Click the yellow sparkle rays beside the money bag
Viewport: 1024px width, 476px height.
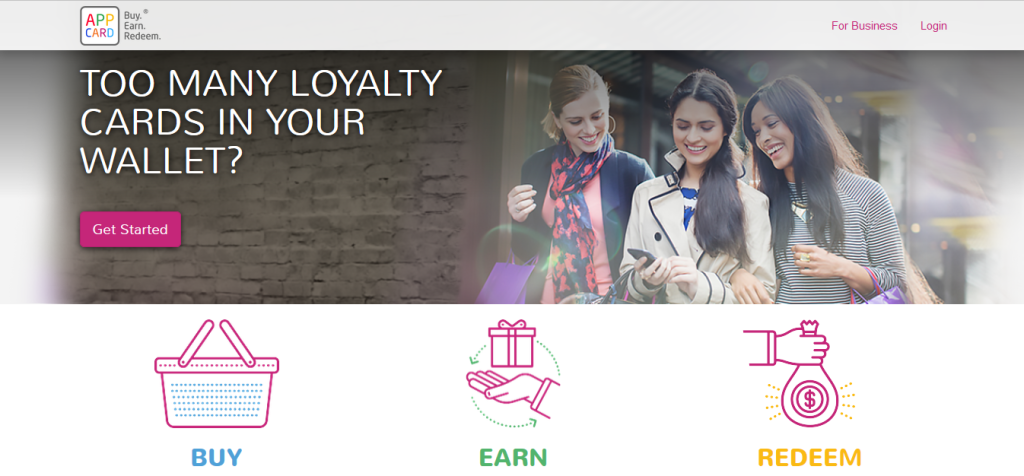773,400
